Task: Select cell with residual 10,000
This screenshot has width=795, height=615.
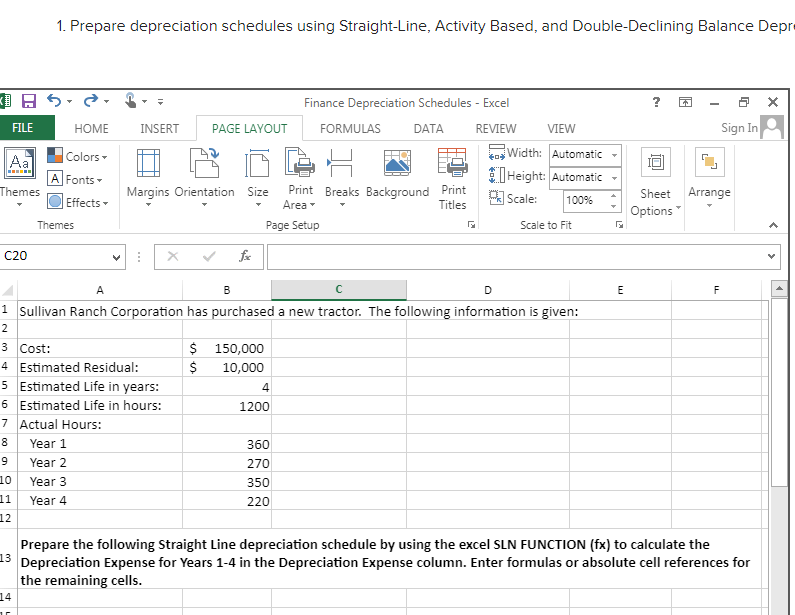Action: coord(227,368)
